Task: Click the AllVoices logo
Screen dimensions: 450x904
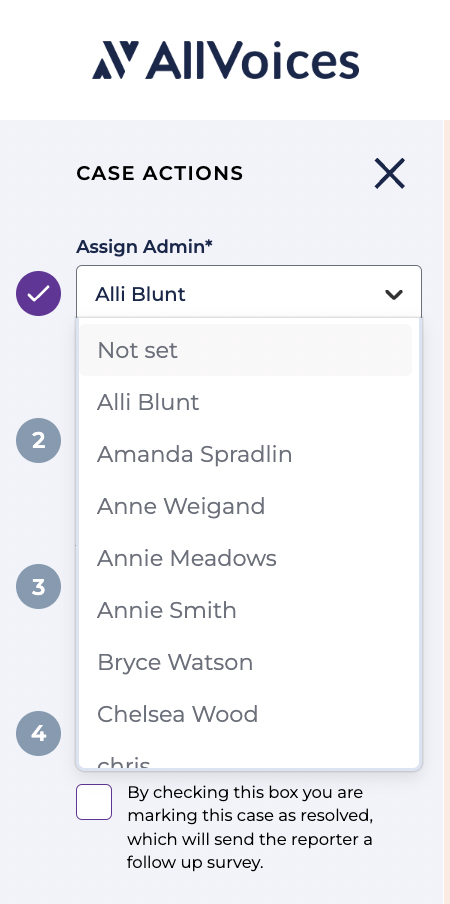Action: coord(225,60)
